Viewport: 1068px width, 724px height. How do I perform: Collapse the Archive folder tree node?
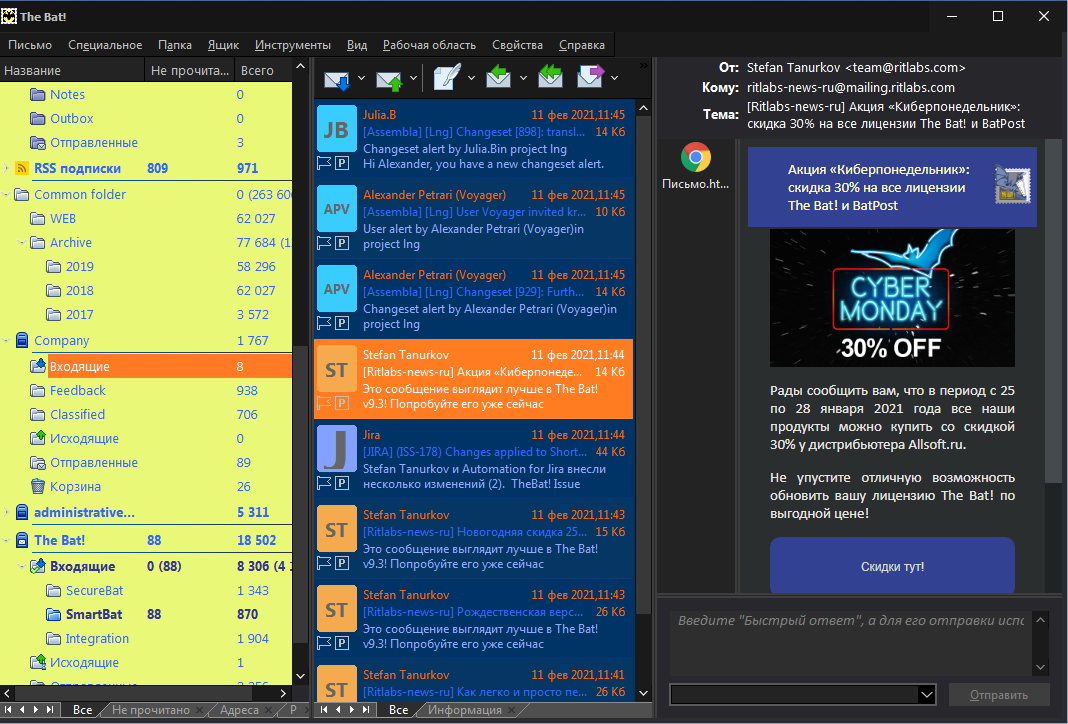pos(22,242)
